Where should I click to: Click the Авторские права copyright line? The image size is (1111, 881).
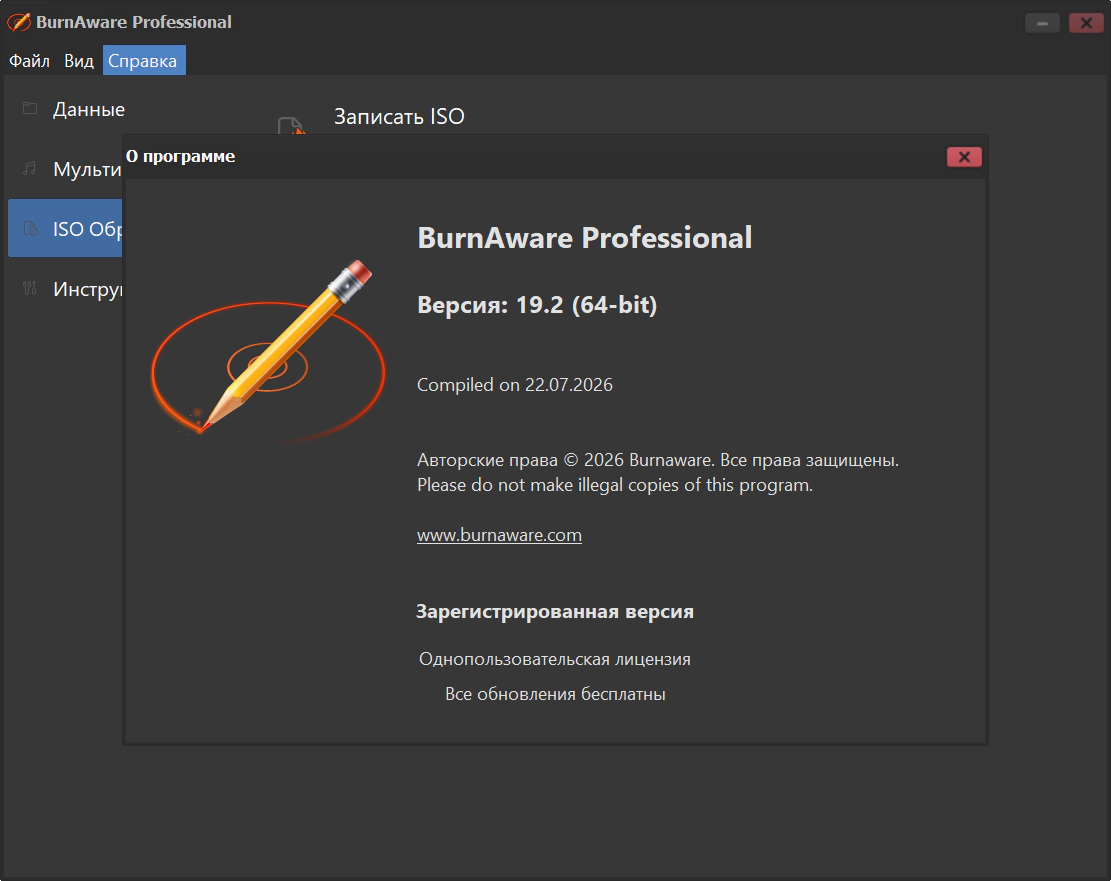[658, 460]
